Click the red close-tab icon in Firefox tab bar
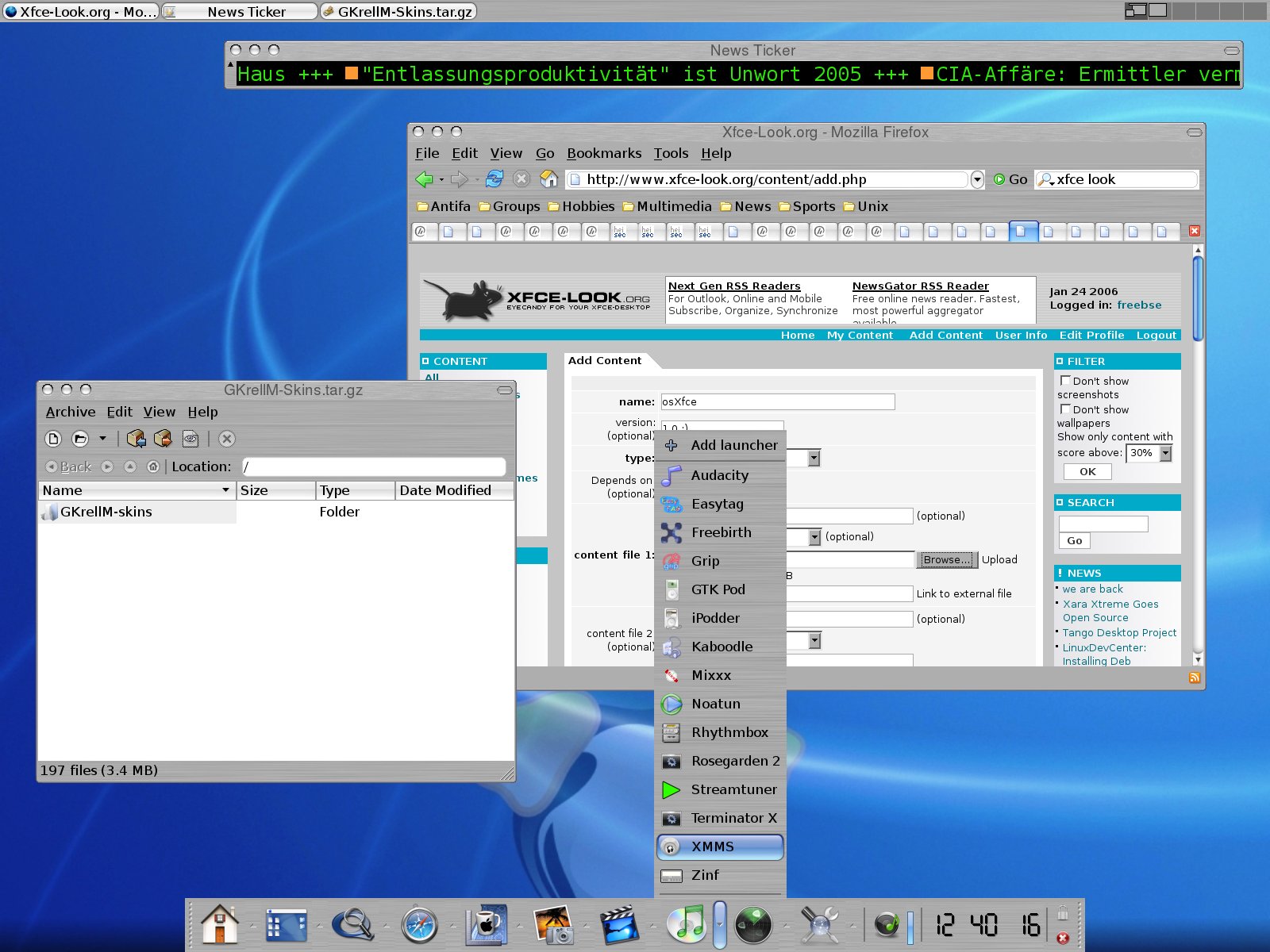 (x=1194, y=231)
